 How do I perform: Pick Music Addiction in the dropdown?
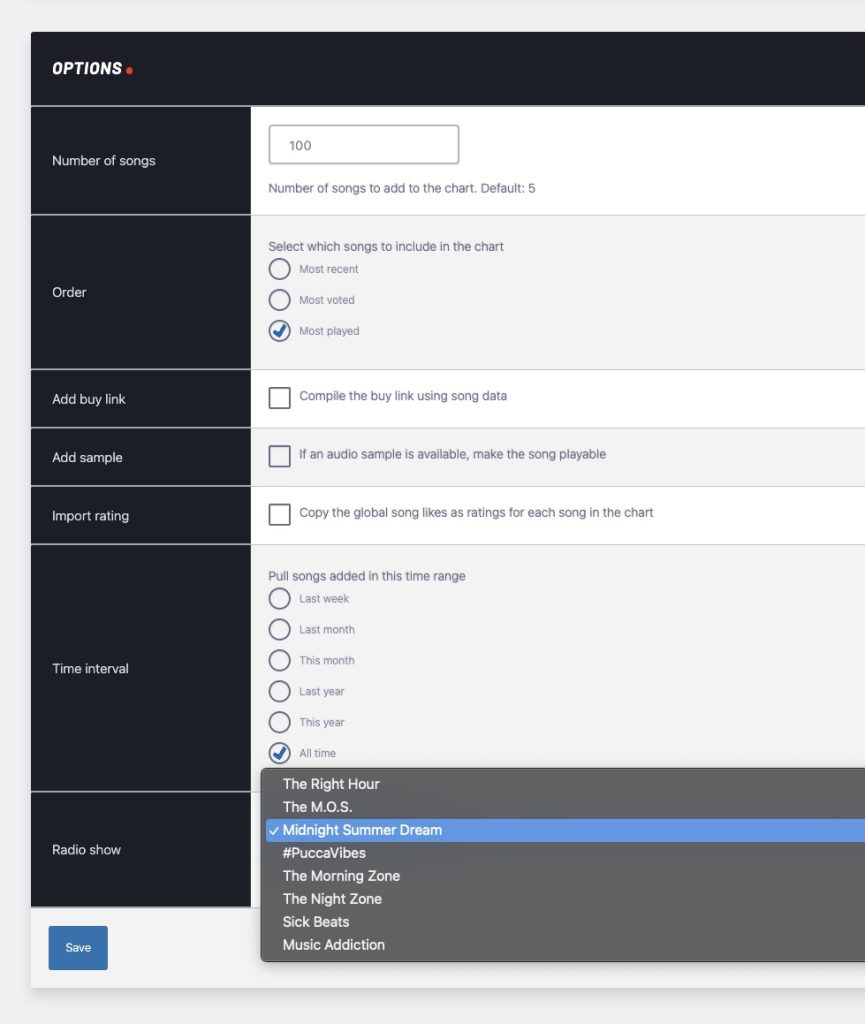pos(334,945)
